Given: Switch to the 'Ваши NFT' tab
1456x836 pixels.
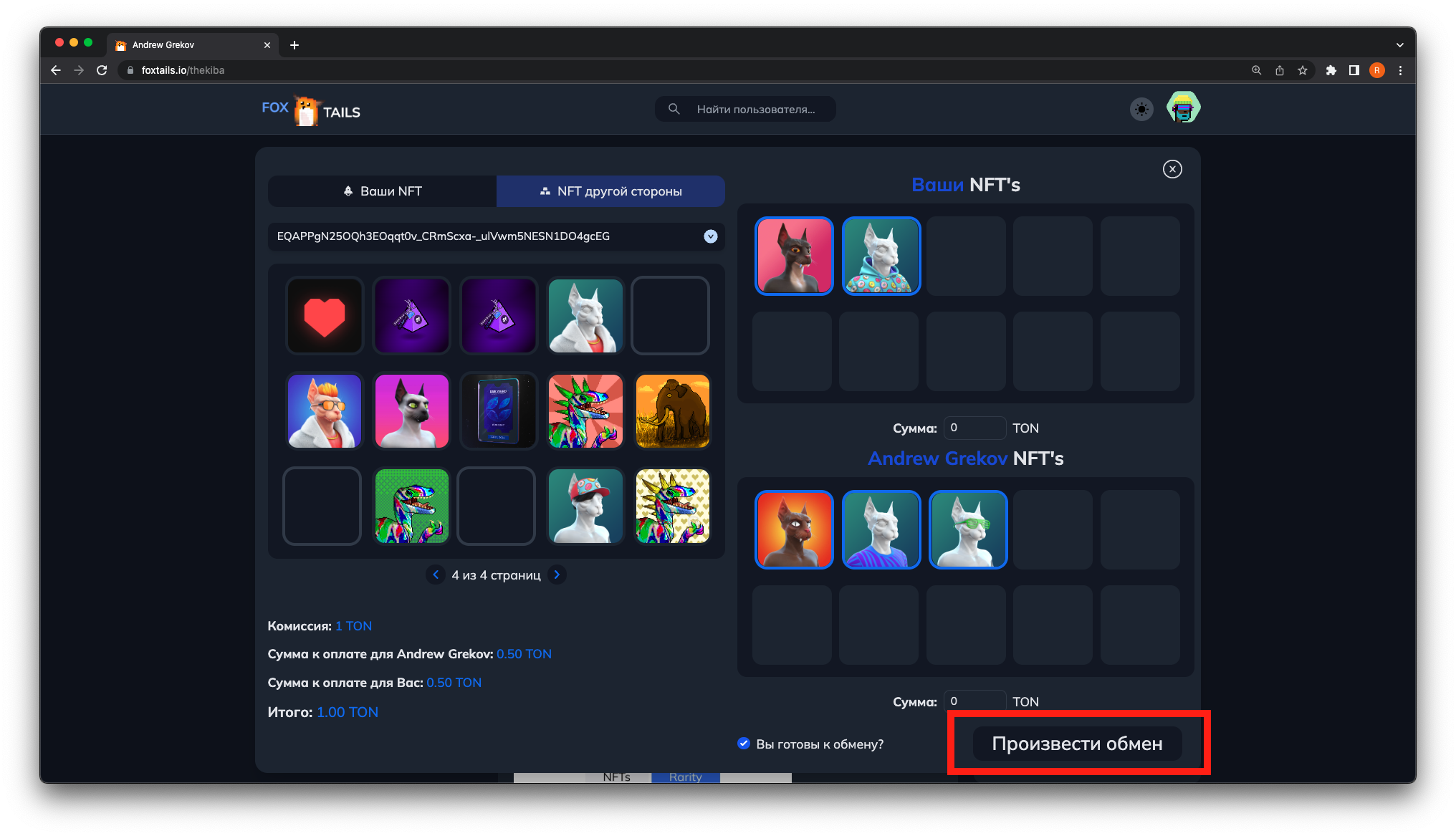Looking at the screenshot, I should 382,191.
